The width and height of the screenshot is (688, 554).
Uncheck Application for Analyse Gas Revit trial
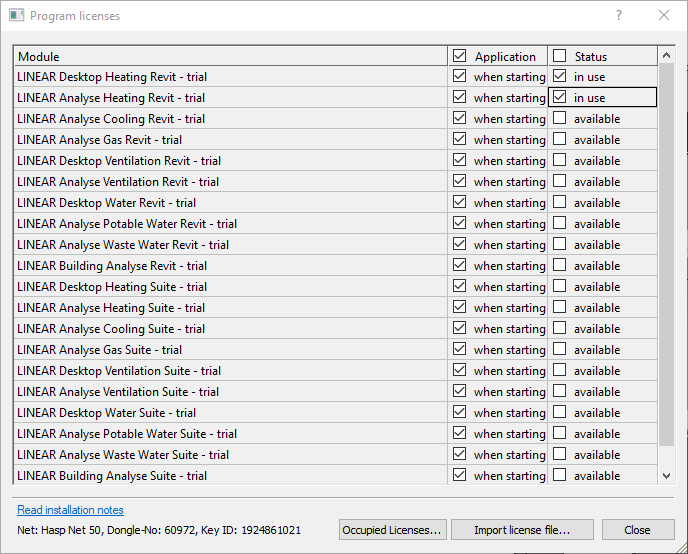(x=459, y=139)
